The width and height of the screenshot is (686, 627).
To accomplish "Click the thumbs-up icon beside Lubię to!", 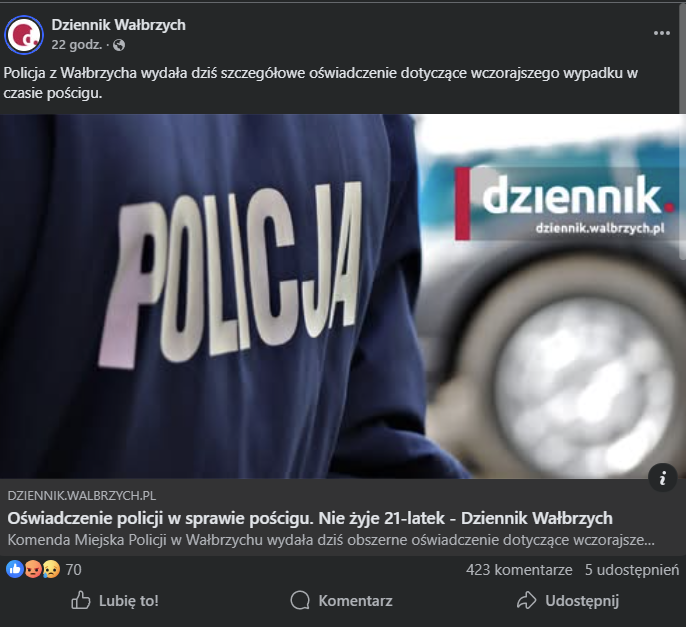I will (x=80, y=600).
